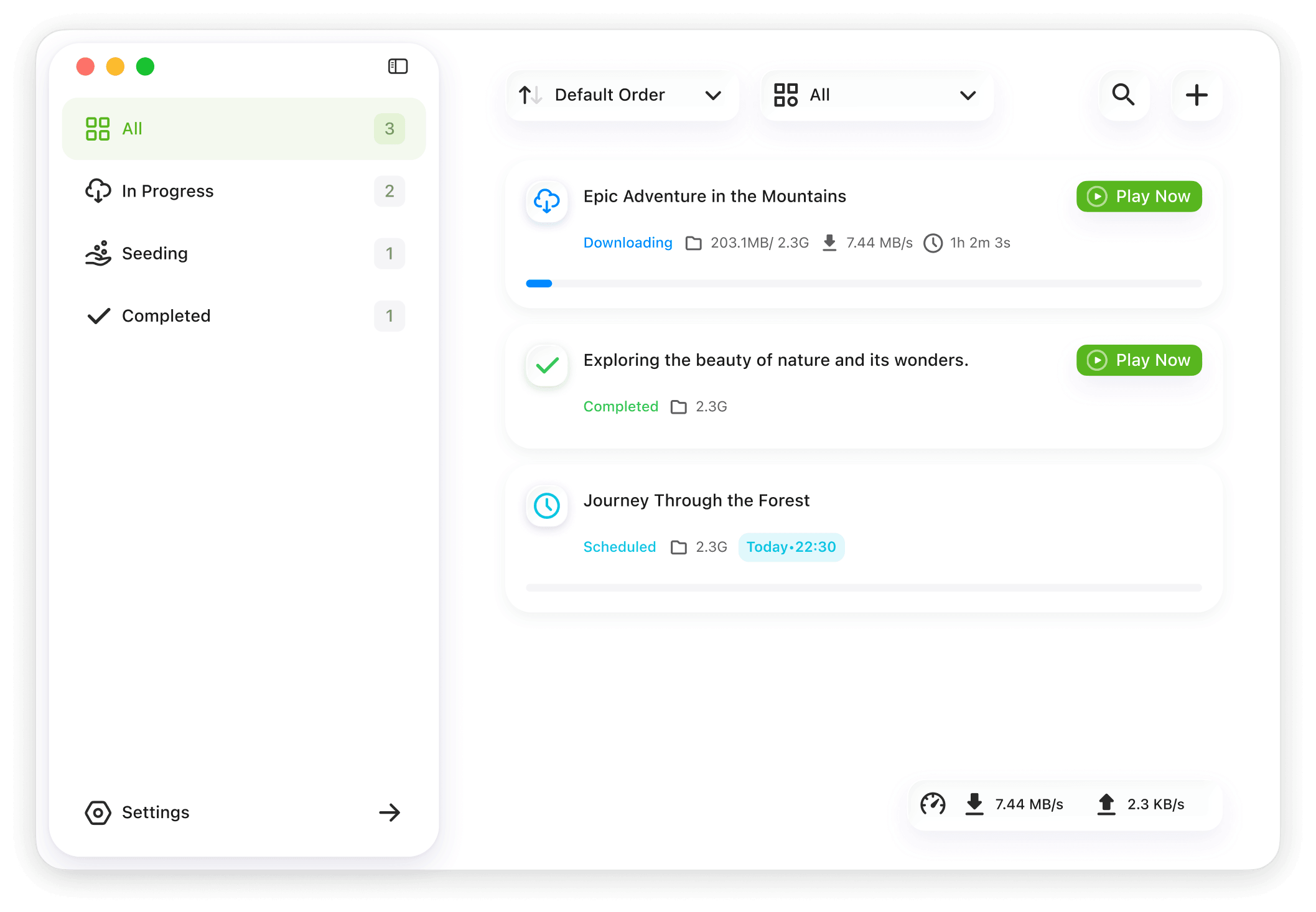This screenshot has height=912, width=1316.
Task: Click the Settings gear hexagon icon
Action: 98,812
